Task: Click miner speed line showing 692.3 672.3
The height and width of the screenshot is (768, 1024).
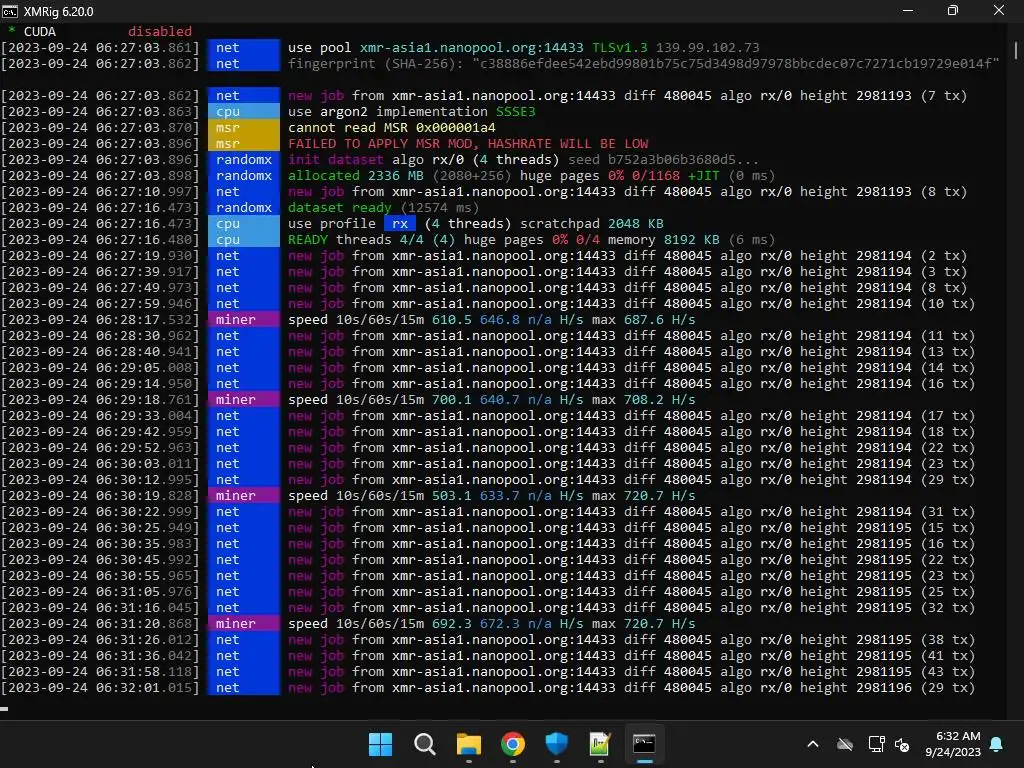Action: (491, 624)
